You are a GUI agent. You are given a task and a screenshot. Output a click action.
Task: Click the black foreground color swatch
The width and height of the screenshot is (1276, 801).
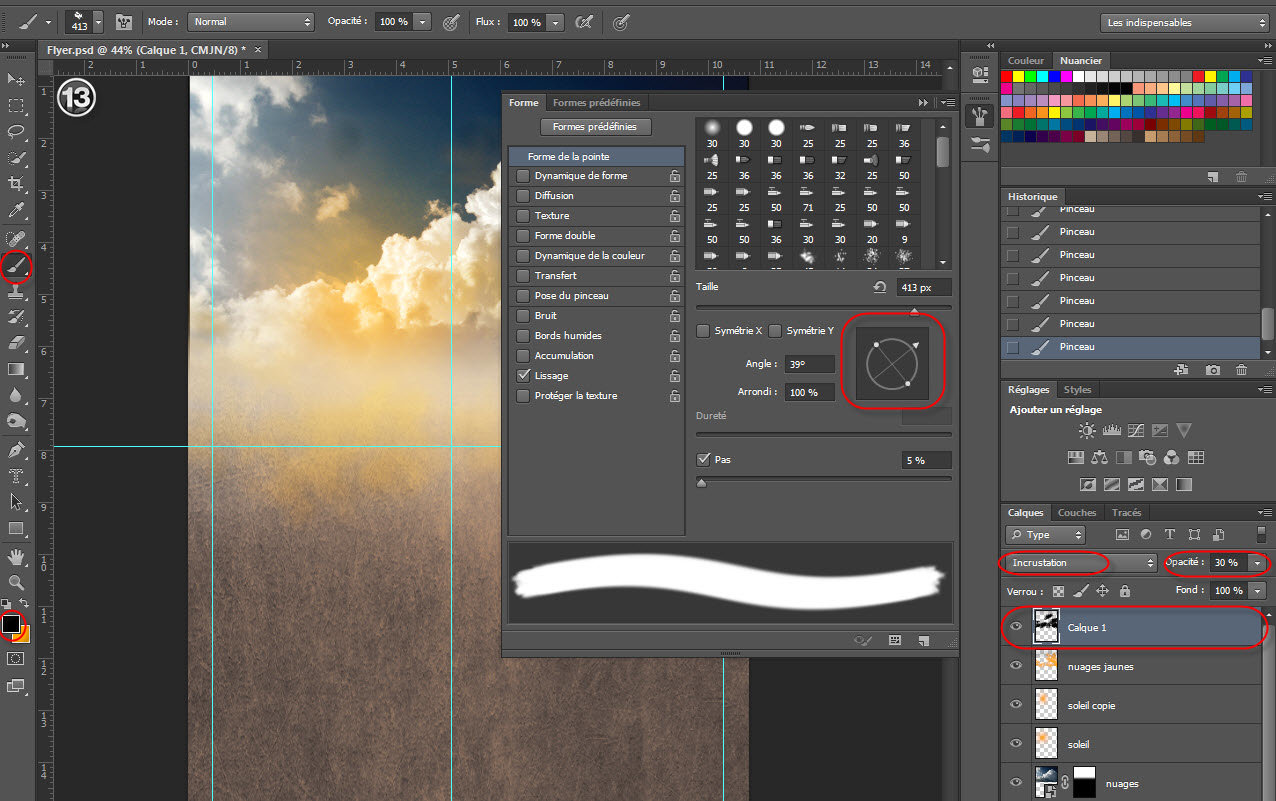tap(11, 624)
